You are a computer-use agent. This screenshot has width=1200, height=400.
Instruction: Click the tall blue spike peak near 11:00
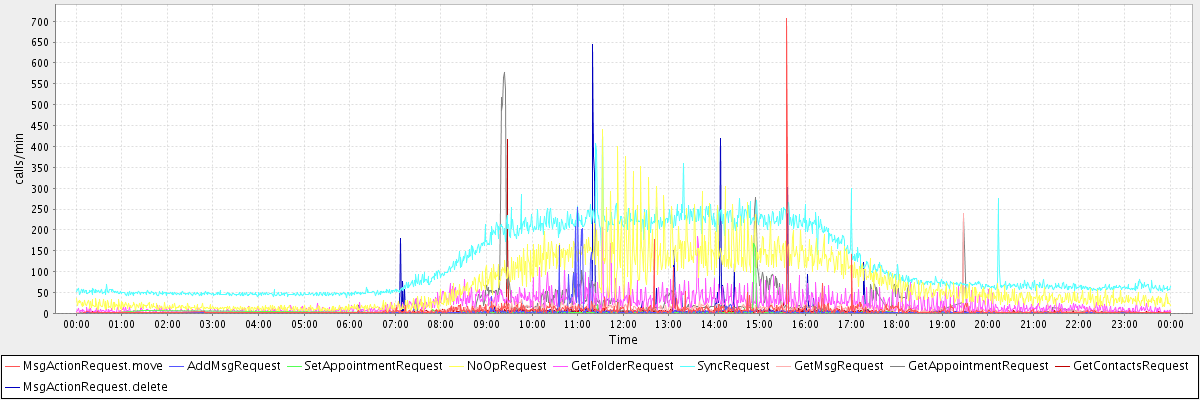point(592,45)
